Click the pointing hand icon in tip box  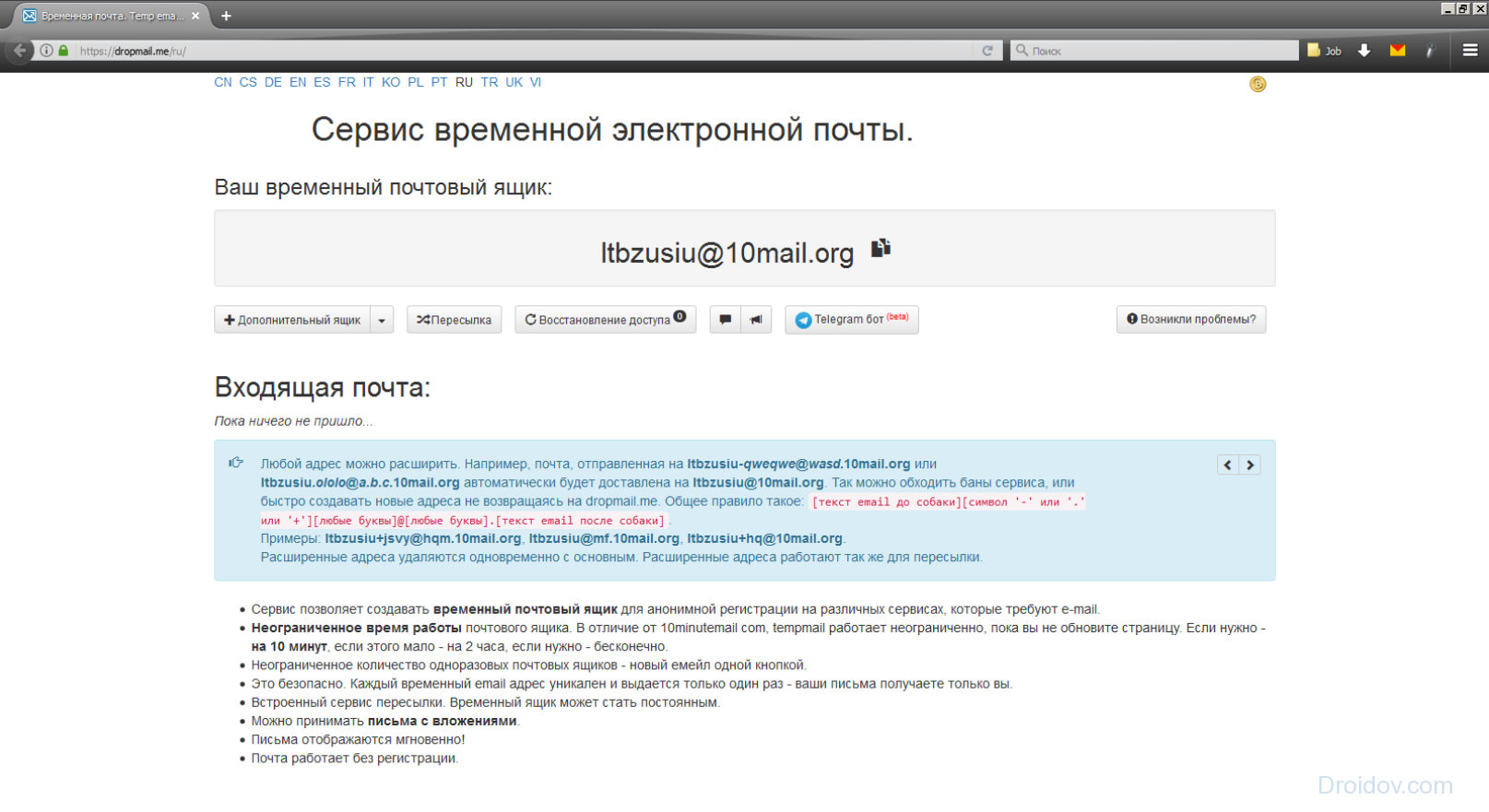pos(236,463)
